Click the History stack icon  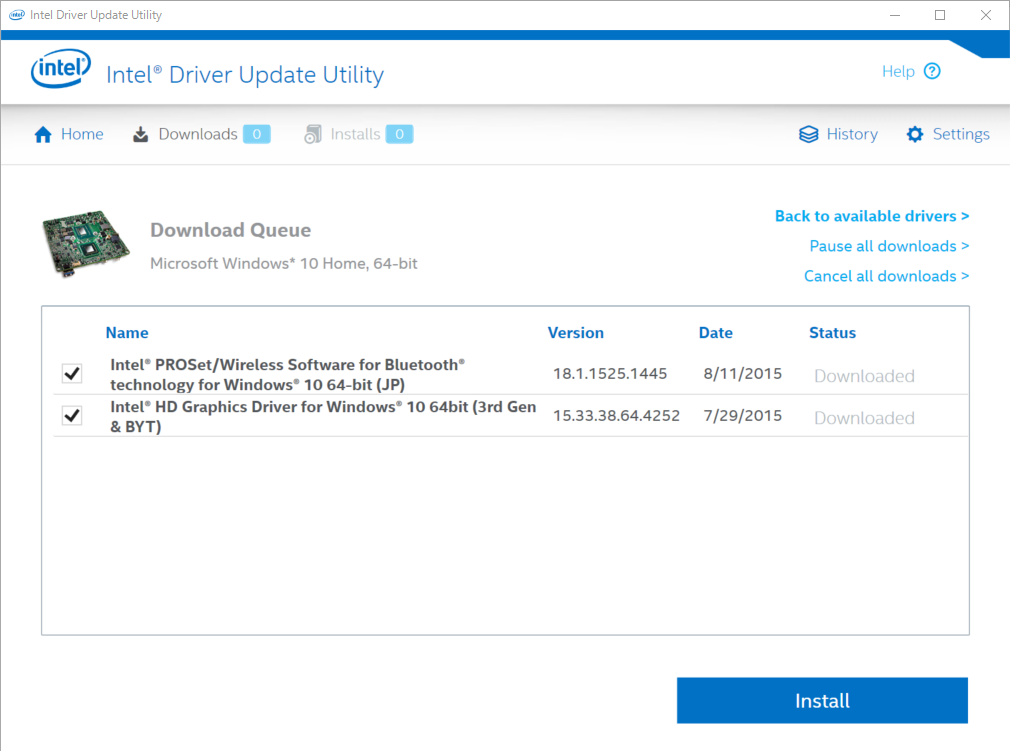[808, 135]
